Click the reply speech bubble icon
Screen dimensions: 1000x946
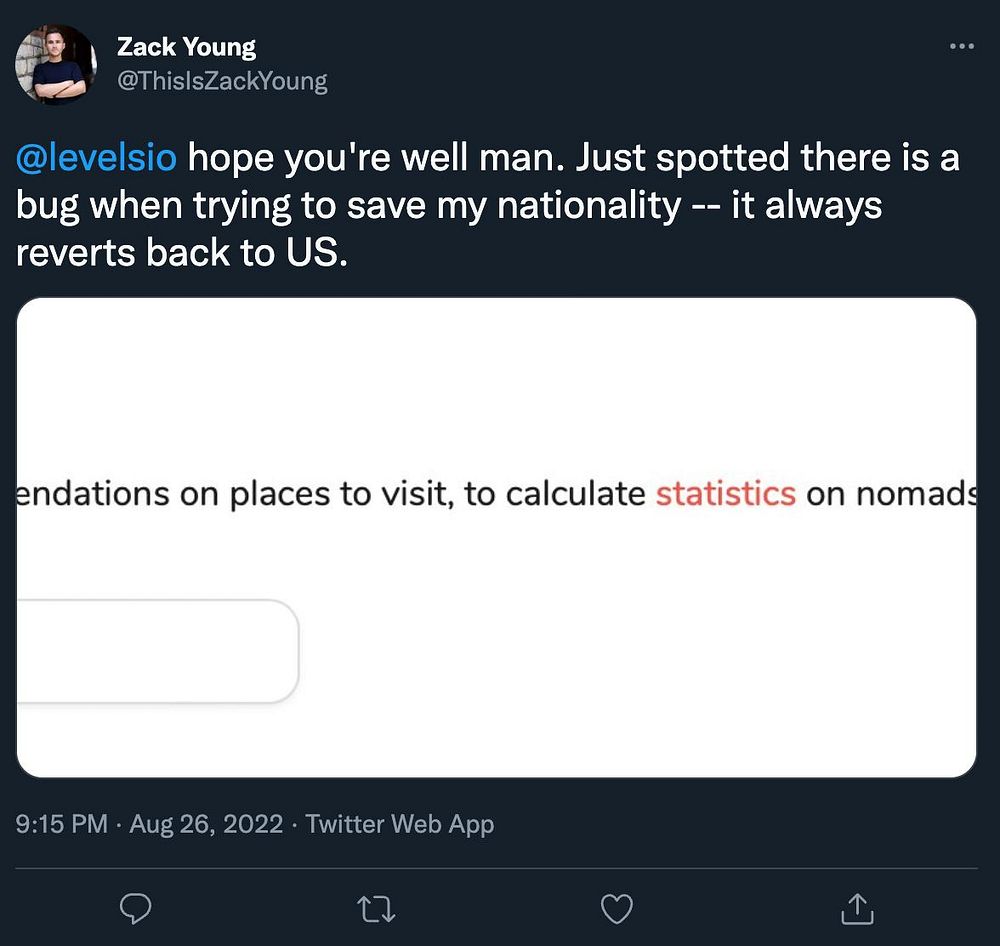(135, 908)
